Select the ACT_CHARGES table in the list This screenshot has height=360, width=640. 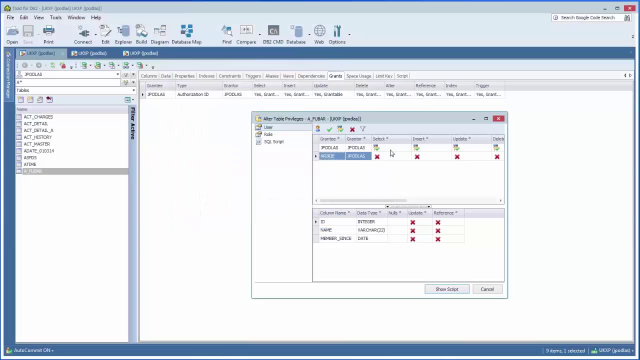click(38, 117)
